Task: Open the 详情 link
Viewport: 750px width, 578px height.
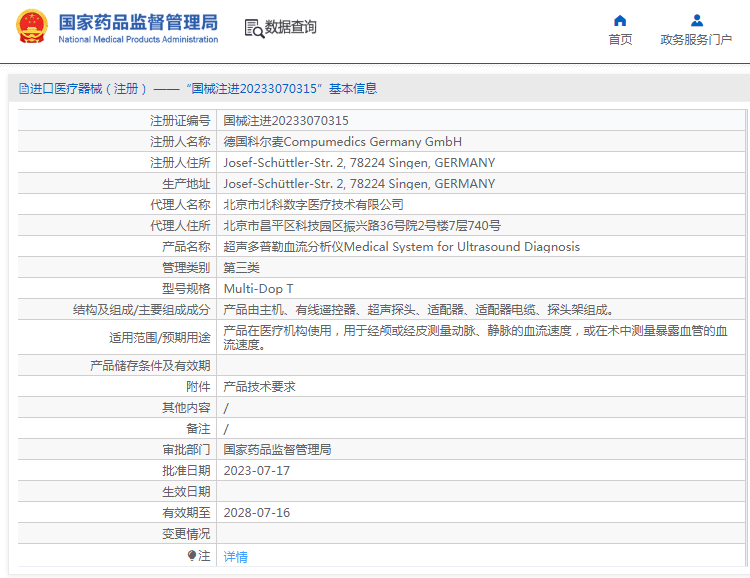Action: click(x=235, y=556)
